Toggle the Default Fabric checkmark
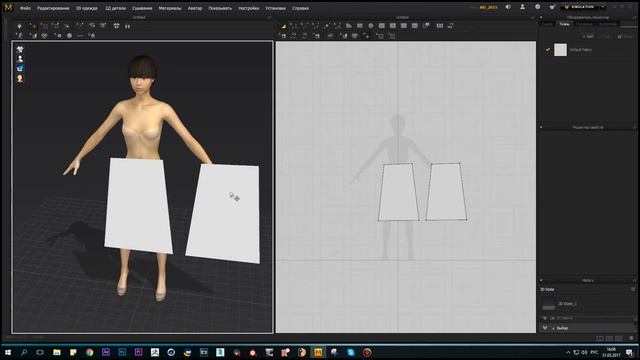The width and height of the screenshot is (640, 360). coord(548,50)
